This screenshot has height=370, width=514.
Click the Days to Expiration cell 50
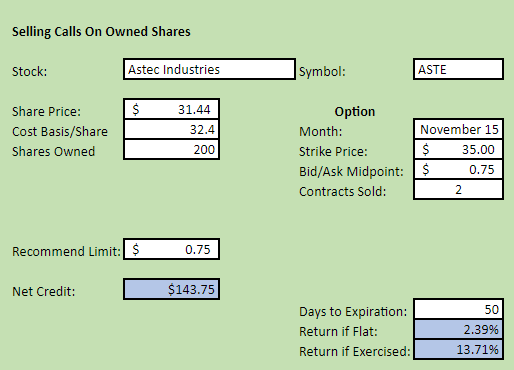coord(458,309)
